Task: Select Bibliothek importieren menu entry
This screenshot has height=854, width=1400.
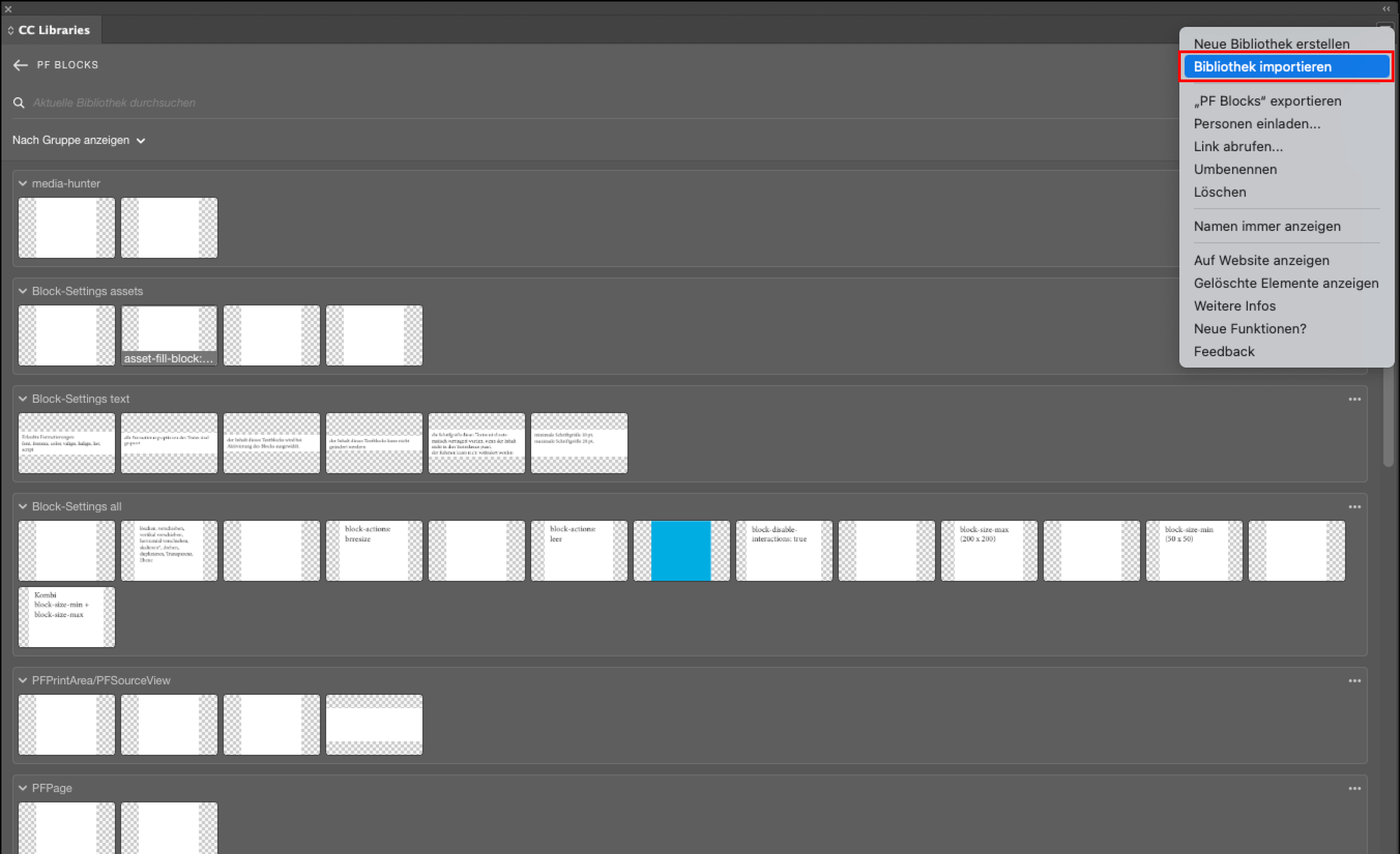Action: (1262, 67)
